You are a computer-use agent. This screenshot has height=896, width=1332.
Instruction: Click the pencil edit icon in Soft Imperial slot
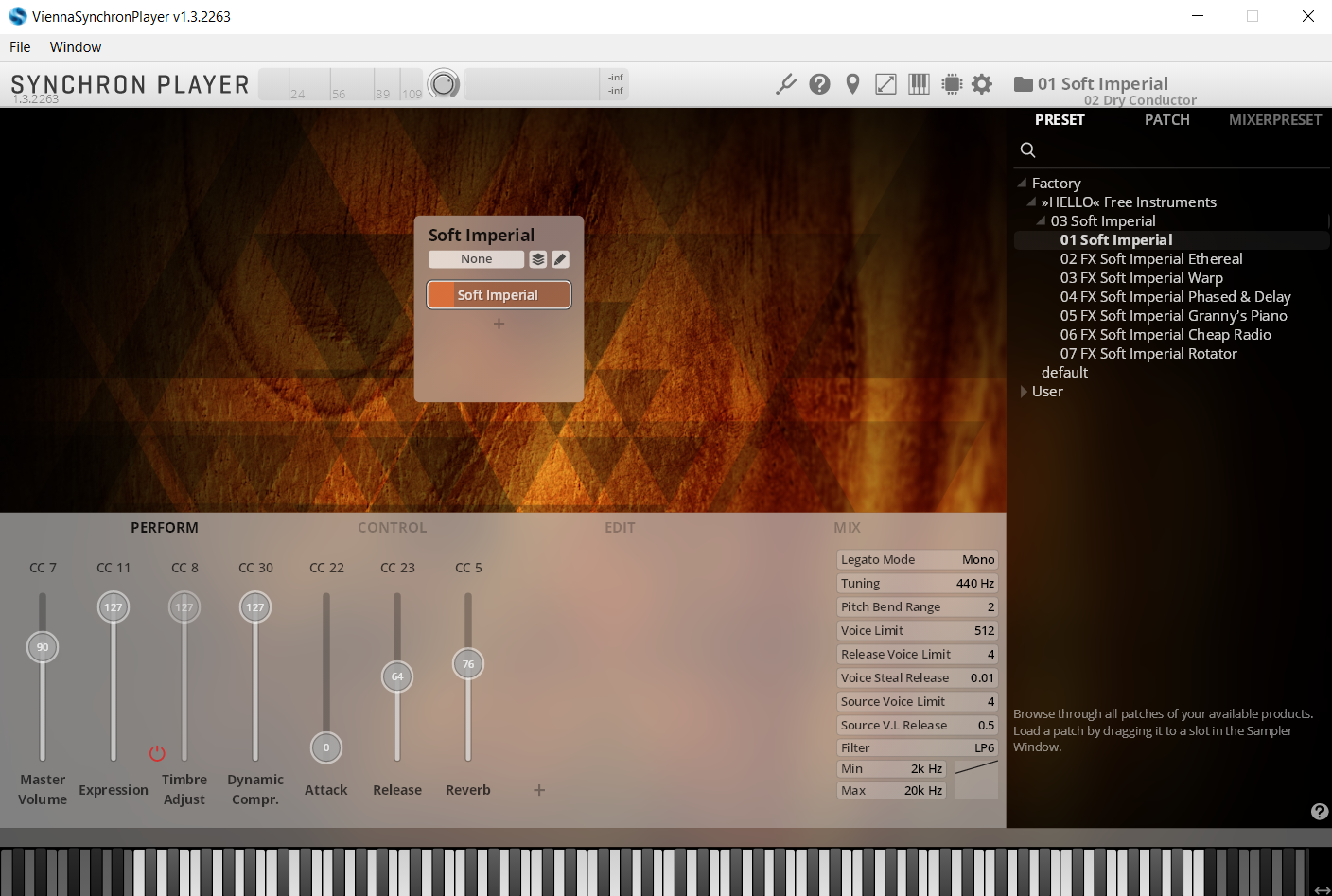tap(560, 259)
